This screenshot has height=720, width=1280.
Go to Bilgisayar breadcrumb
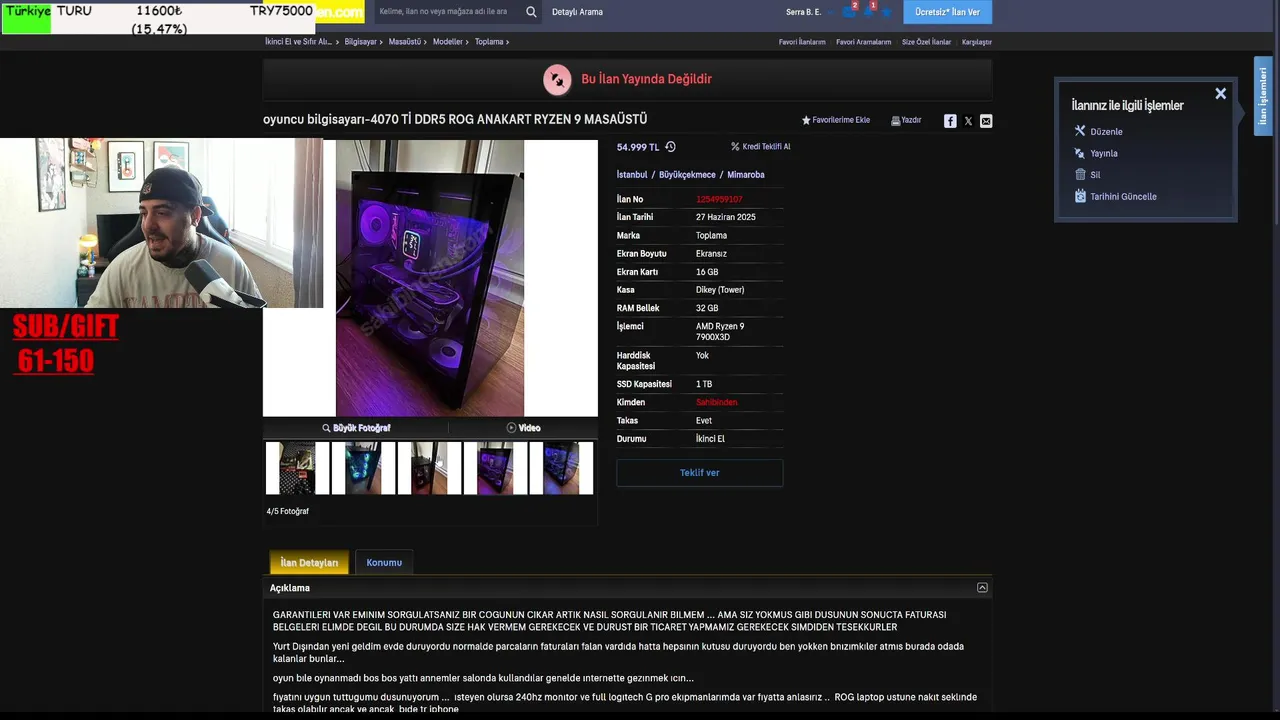click(x=361, y=42)
